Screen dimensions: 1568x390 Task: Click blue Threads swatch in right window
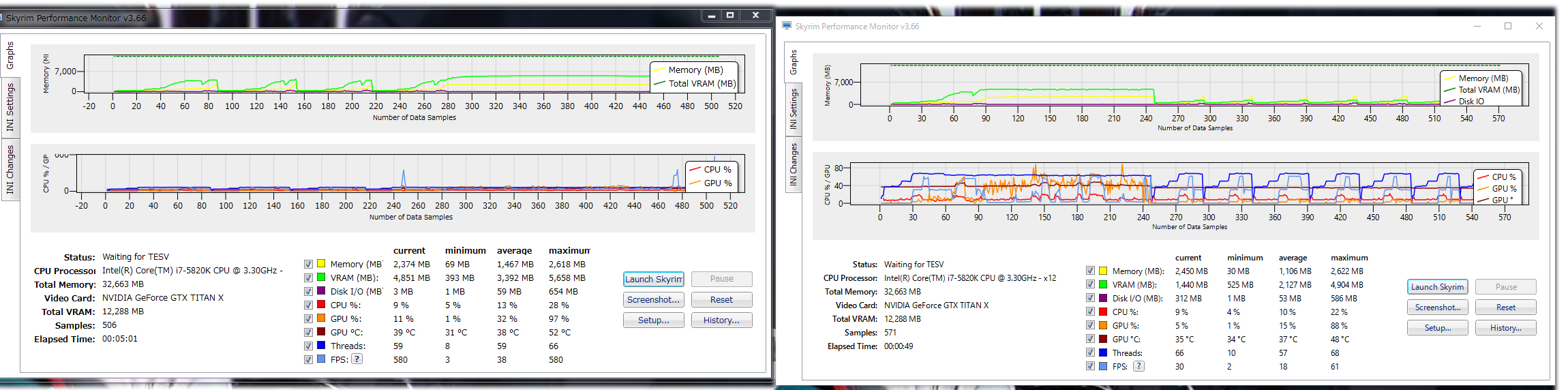point(1103,352)
